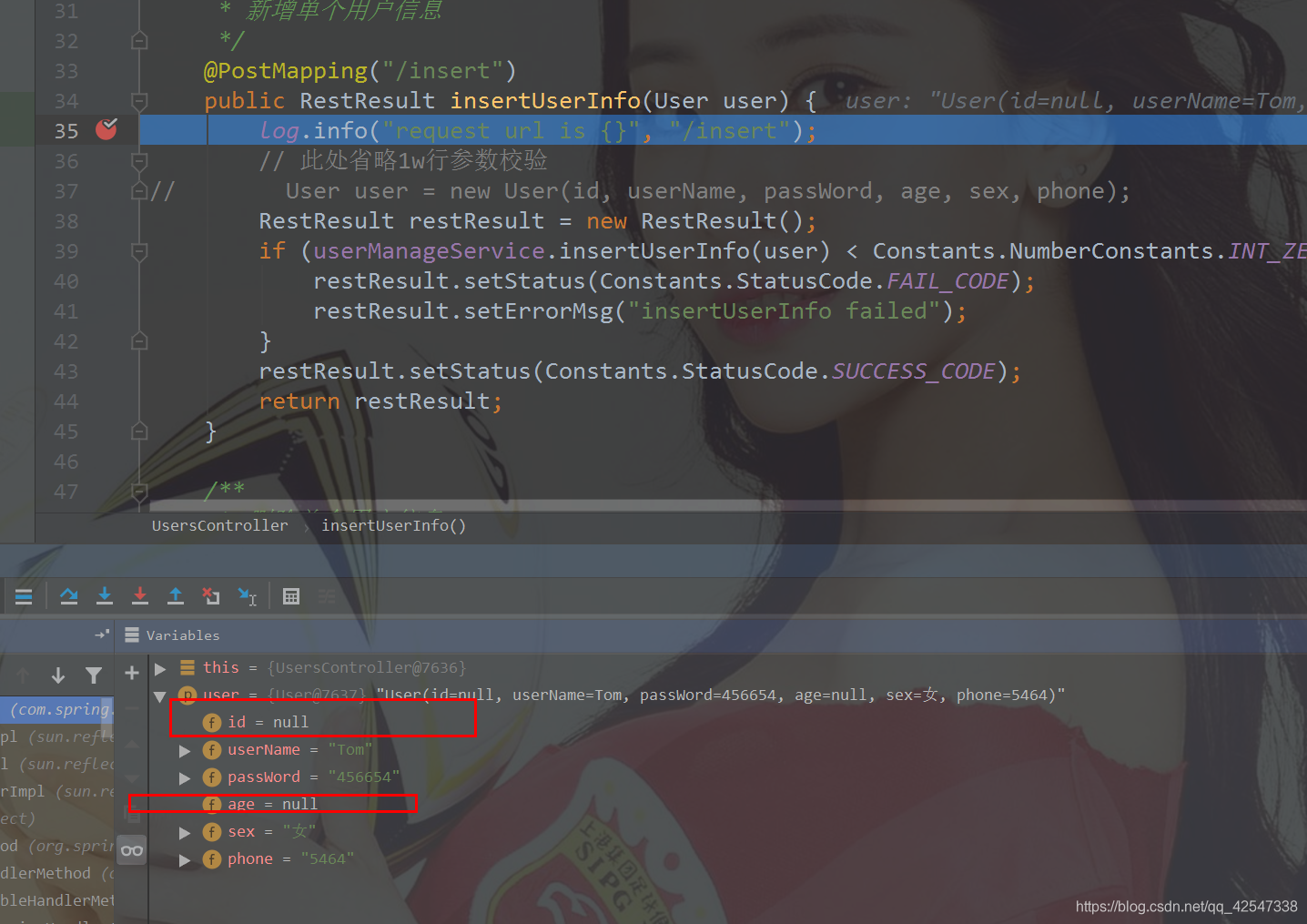
Task: Click the Drop Frame icon
Action: click(x=211, y=595)
